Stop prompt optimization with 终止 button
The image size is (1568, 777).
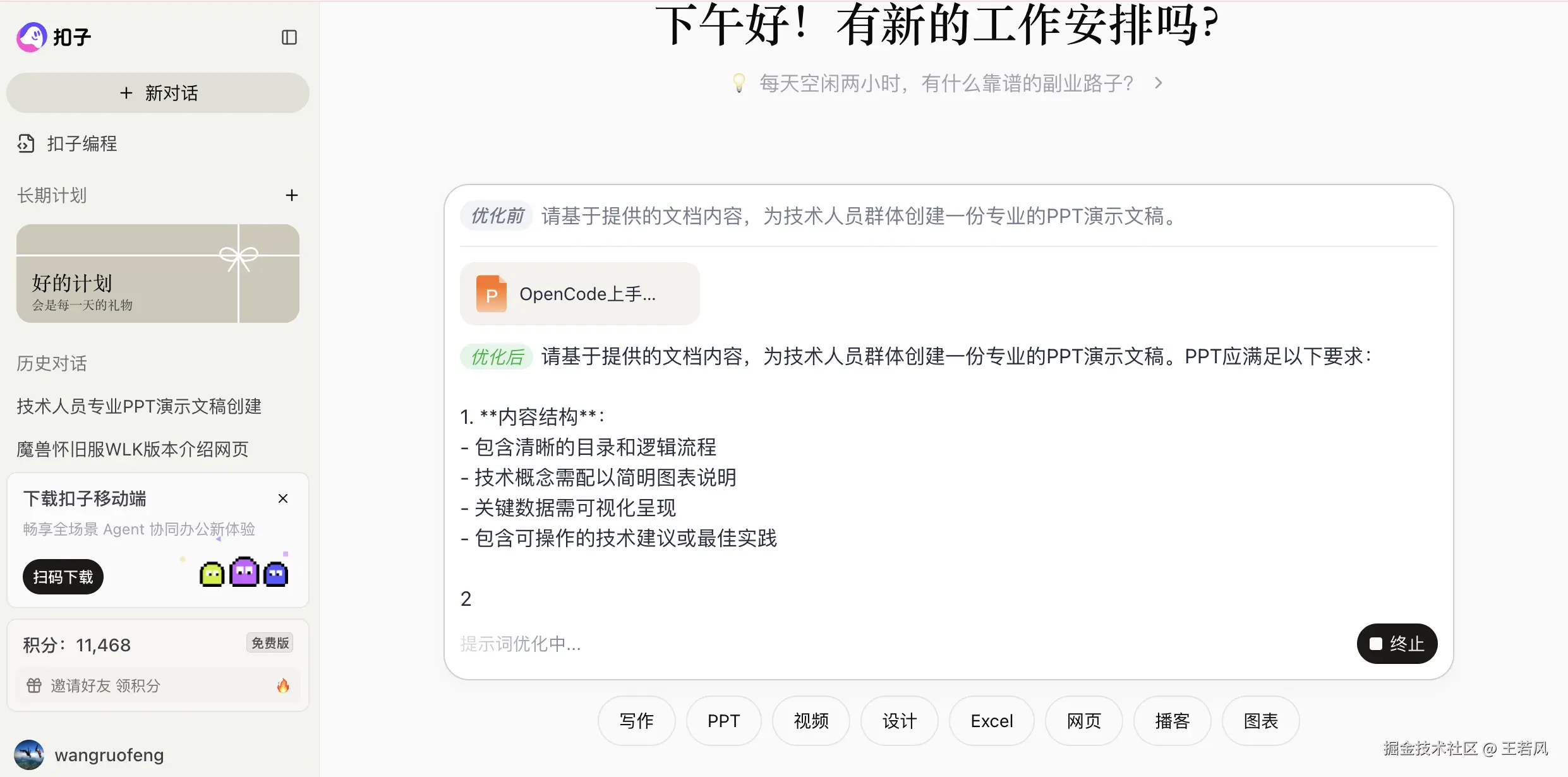pyautogui.click(x=1397, y=644)
